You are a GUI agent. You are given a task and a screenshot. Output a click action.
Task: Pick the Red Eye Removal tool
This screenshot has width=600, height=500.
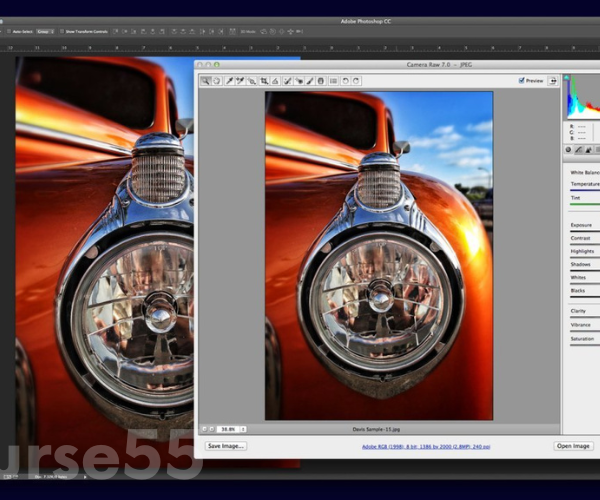(299, 81)
